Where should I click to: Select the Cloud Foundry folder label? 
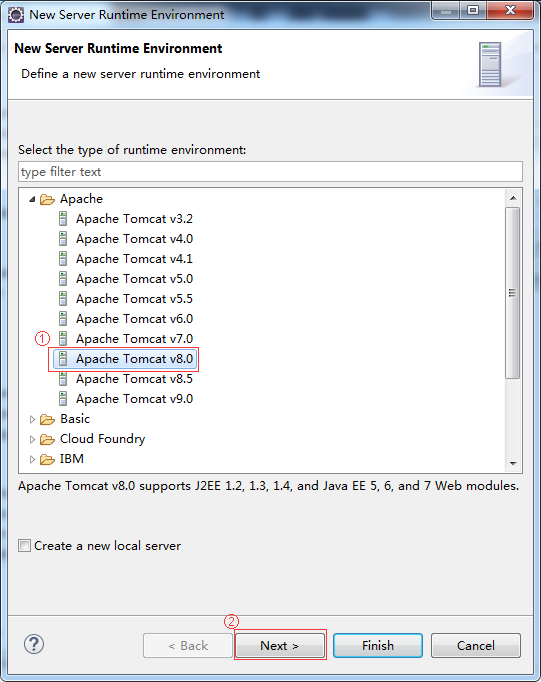coord(102,439)
